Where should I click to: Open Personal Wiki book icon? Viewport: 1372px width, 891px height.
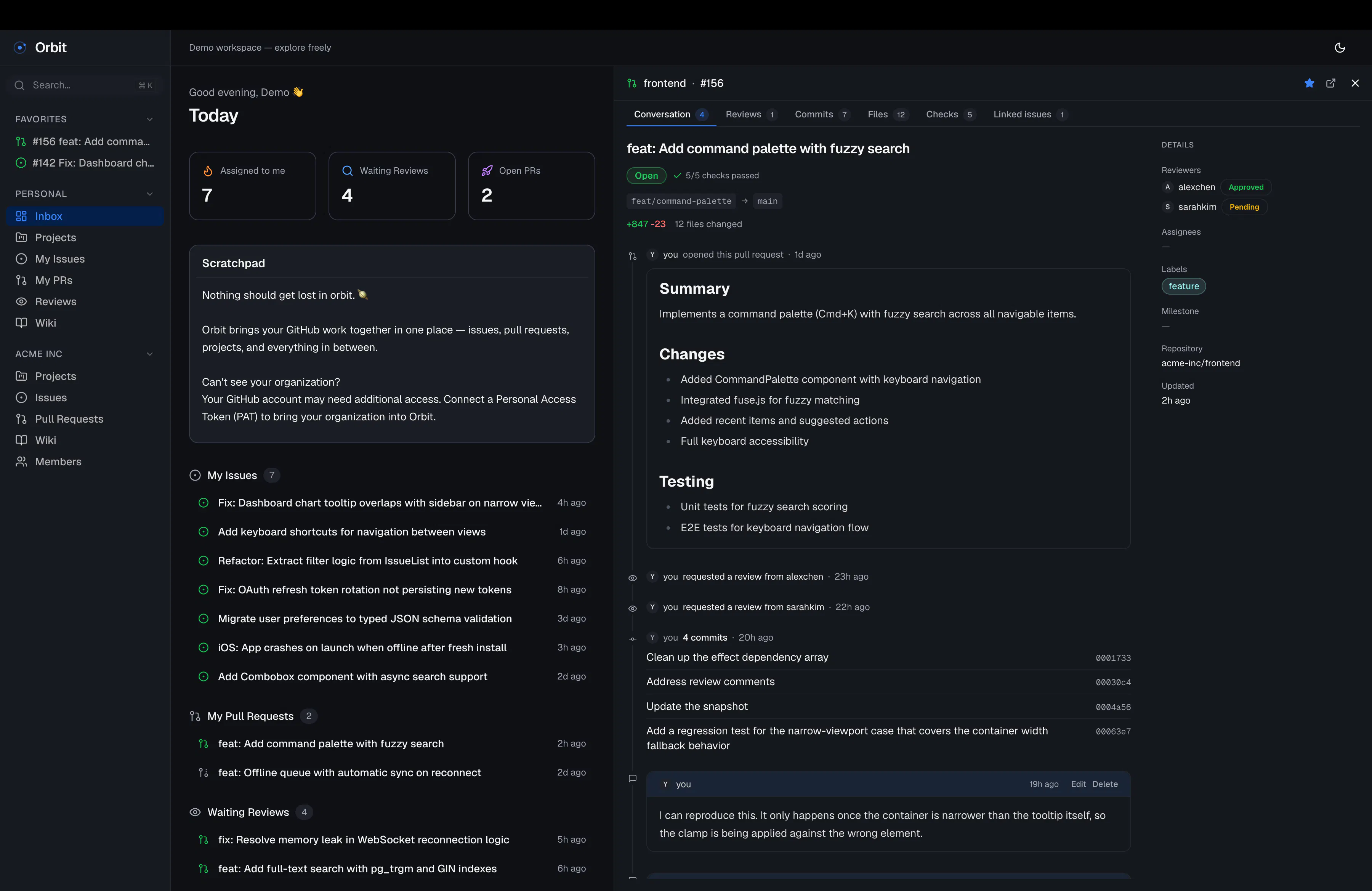(21, 322)
